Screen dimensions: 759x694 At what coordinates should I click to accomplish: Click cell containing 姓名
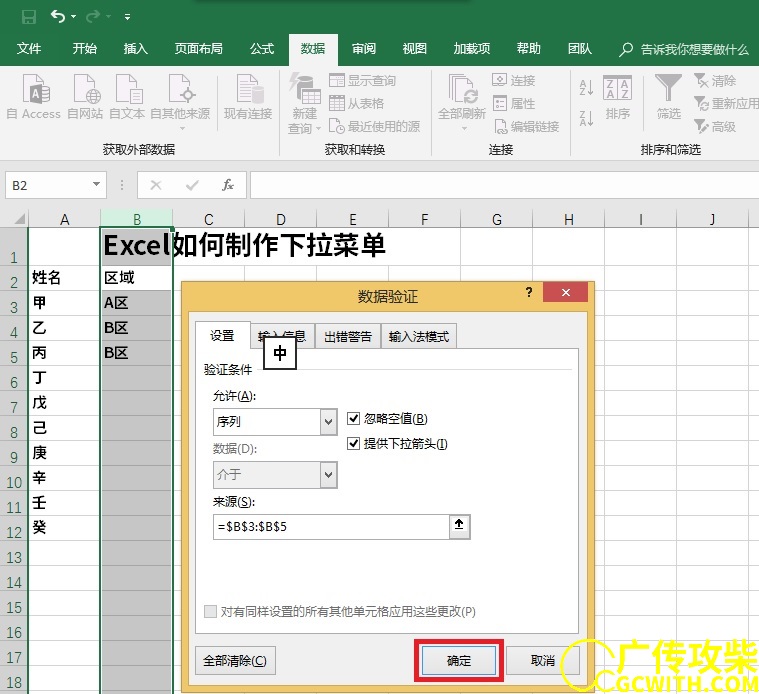[x=63, y=278]
